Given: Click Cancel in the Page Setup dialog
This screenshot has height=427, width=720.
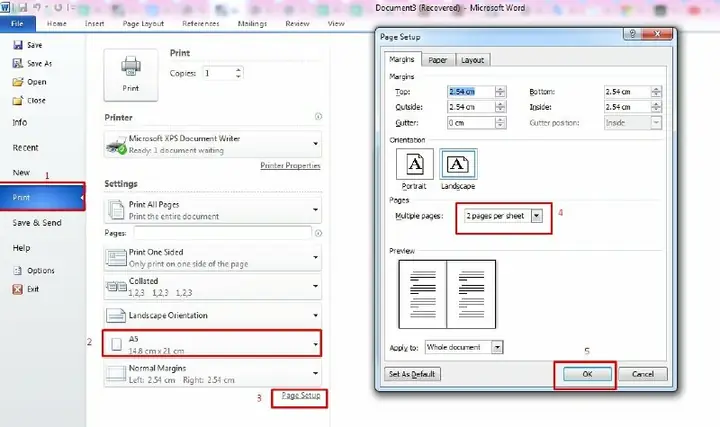Looking at the screenshot, I should coord(642,374).
